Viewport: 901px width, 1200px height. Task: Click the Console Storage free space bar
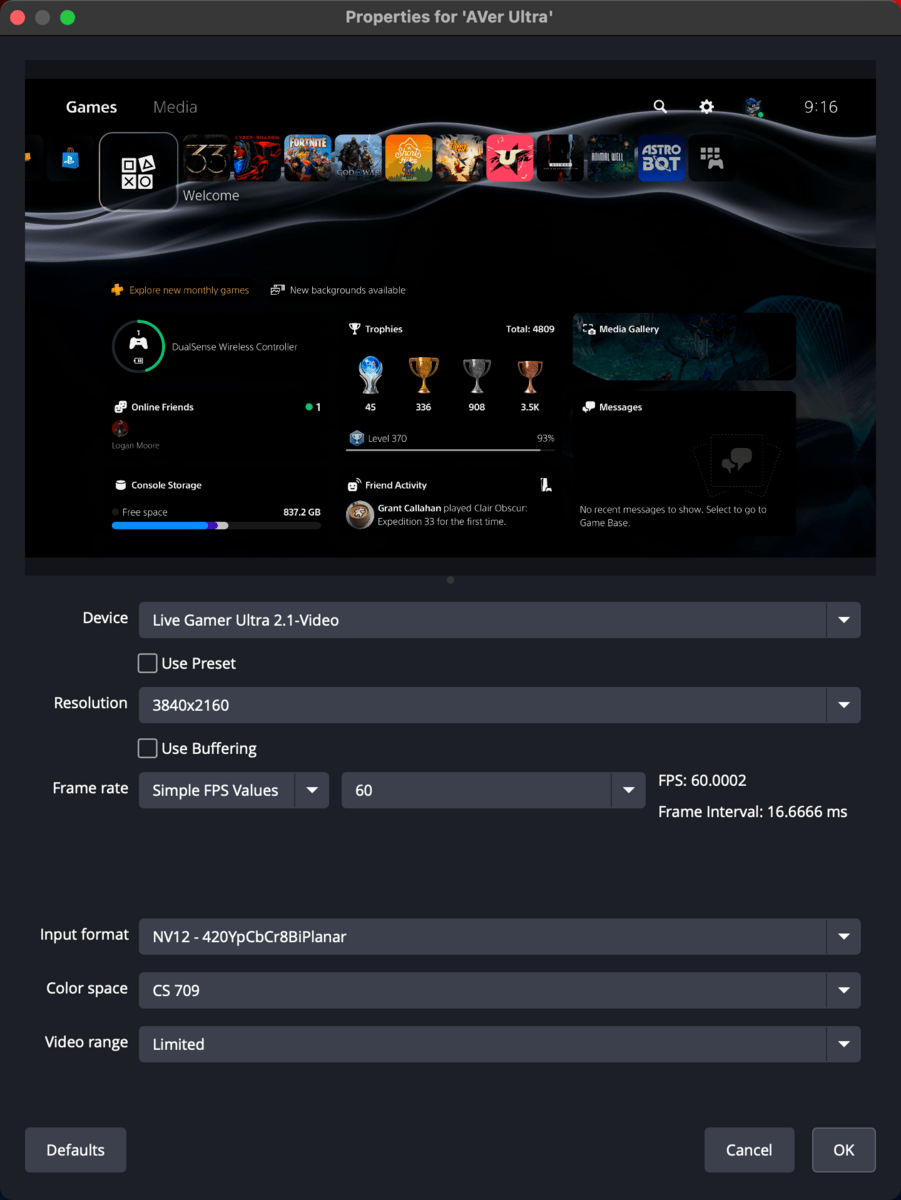216,525
